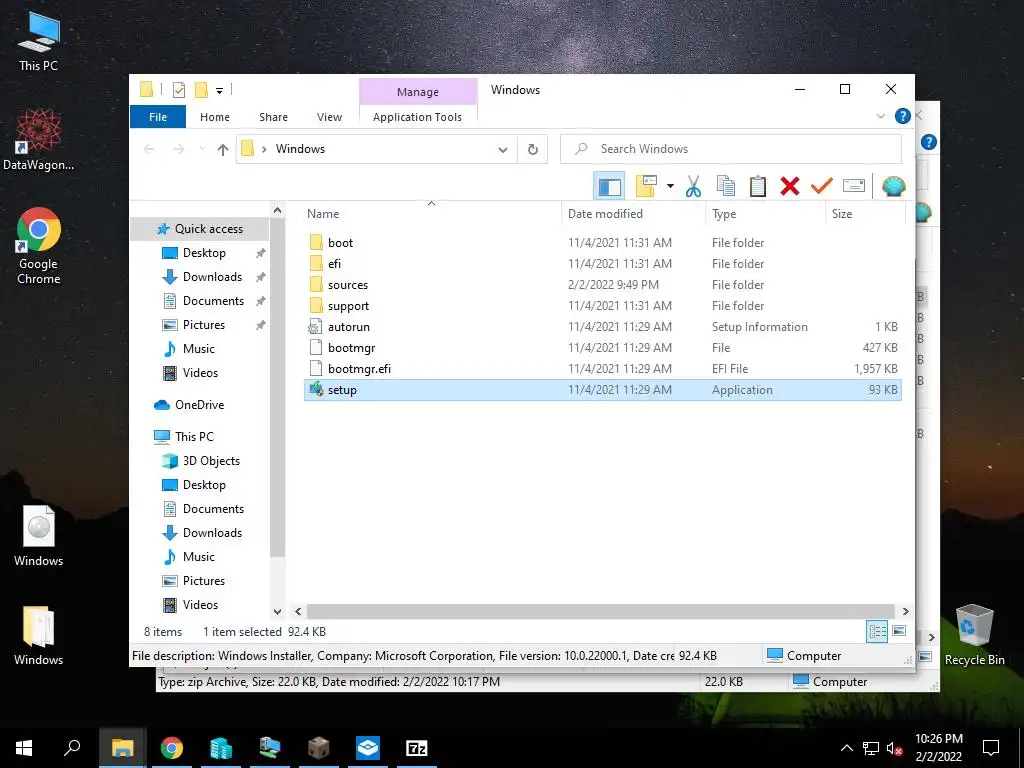Screen dimensions: 1024x768
Task: Click the blue Help question mark icon
Action: click(903, 116)
